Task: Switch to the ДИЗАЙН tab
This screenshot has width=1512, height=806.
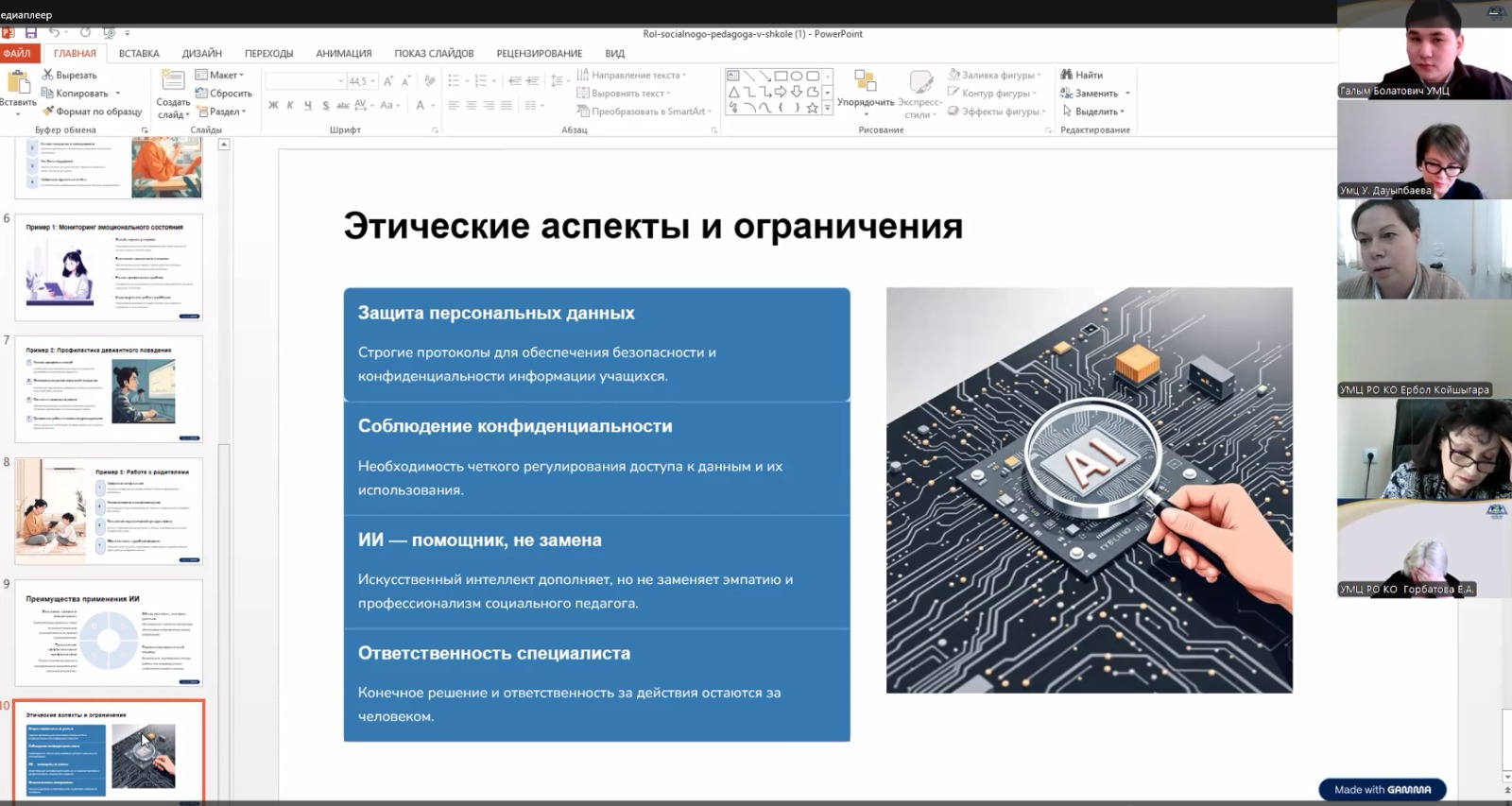Action: coord(202,53)
